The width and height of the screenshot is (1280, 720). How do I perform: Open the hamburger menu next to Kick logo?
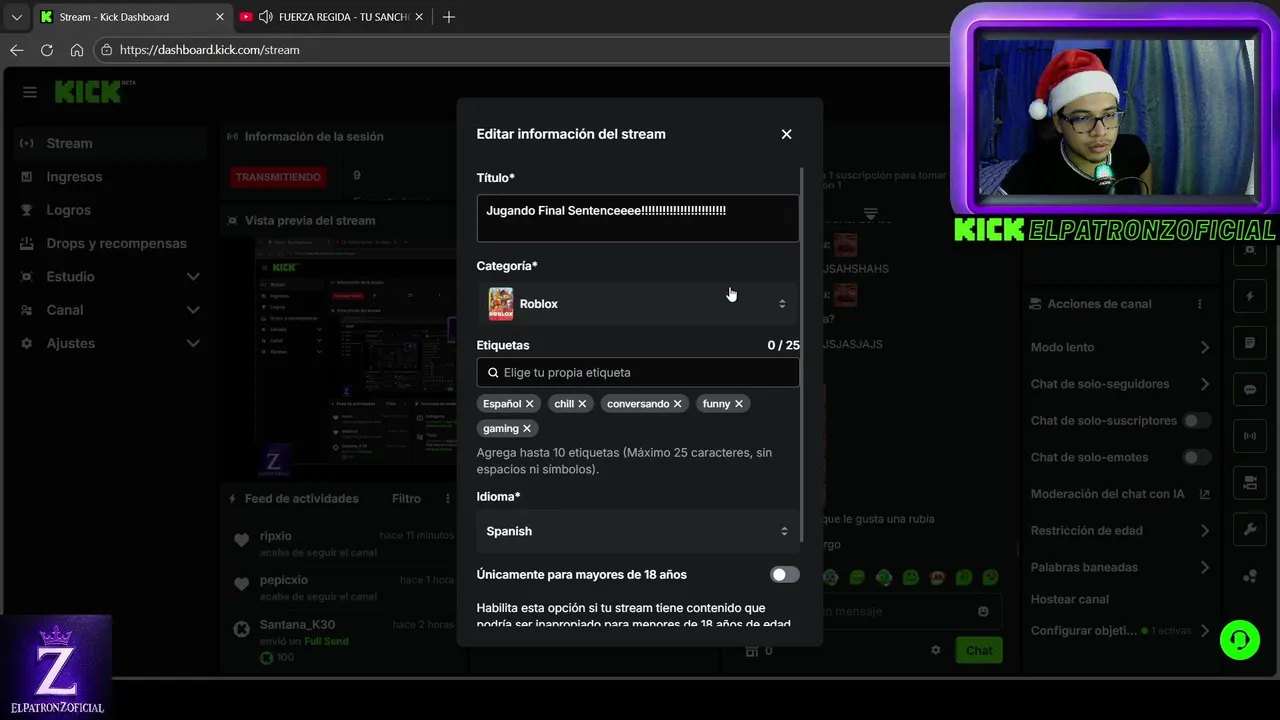(x=30, y=92)
